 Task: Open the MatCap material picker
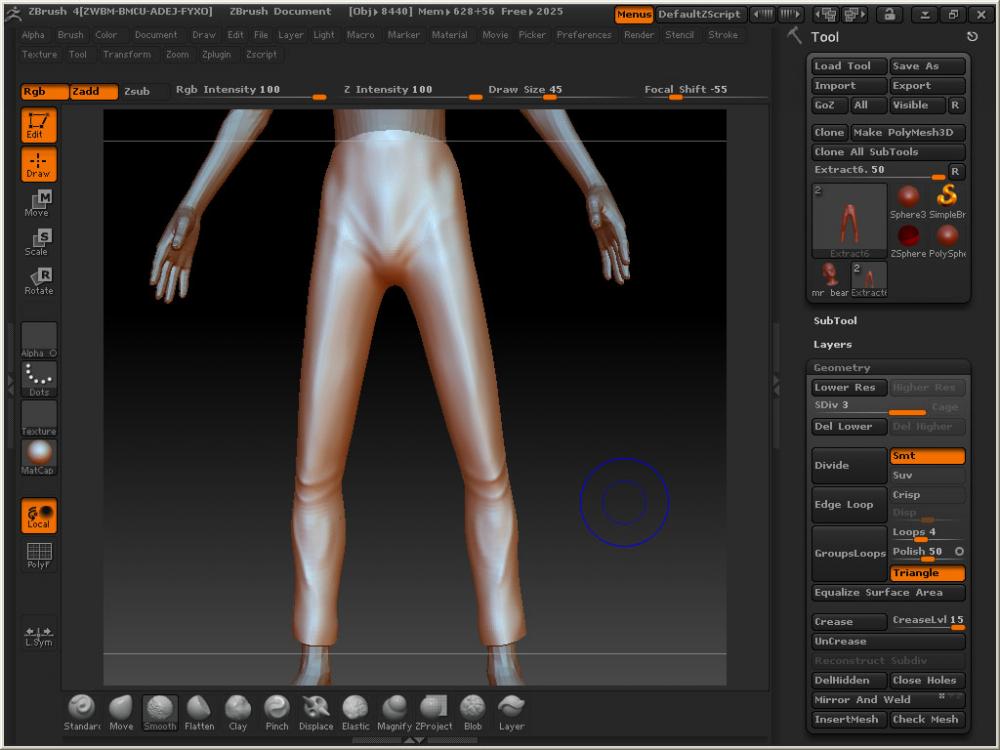pyautogui.click(x=39, y=456)
